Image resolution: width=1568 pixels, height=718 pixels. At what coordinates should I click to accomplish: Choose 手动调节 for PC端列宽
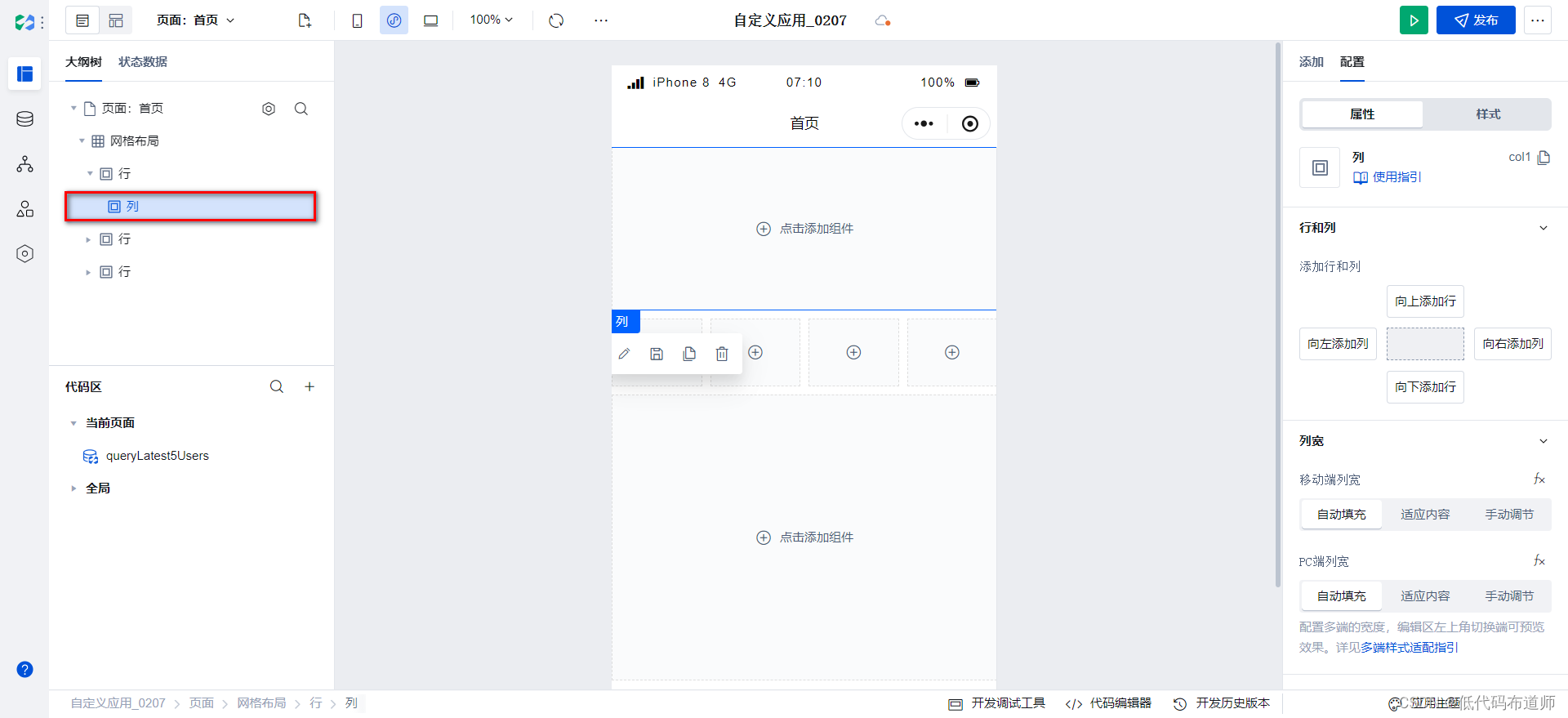pyautogui.click(x=1509, y=596)
